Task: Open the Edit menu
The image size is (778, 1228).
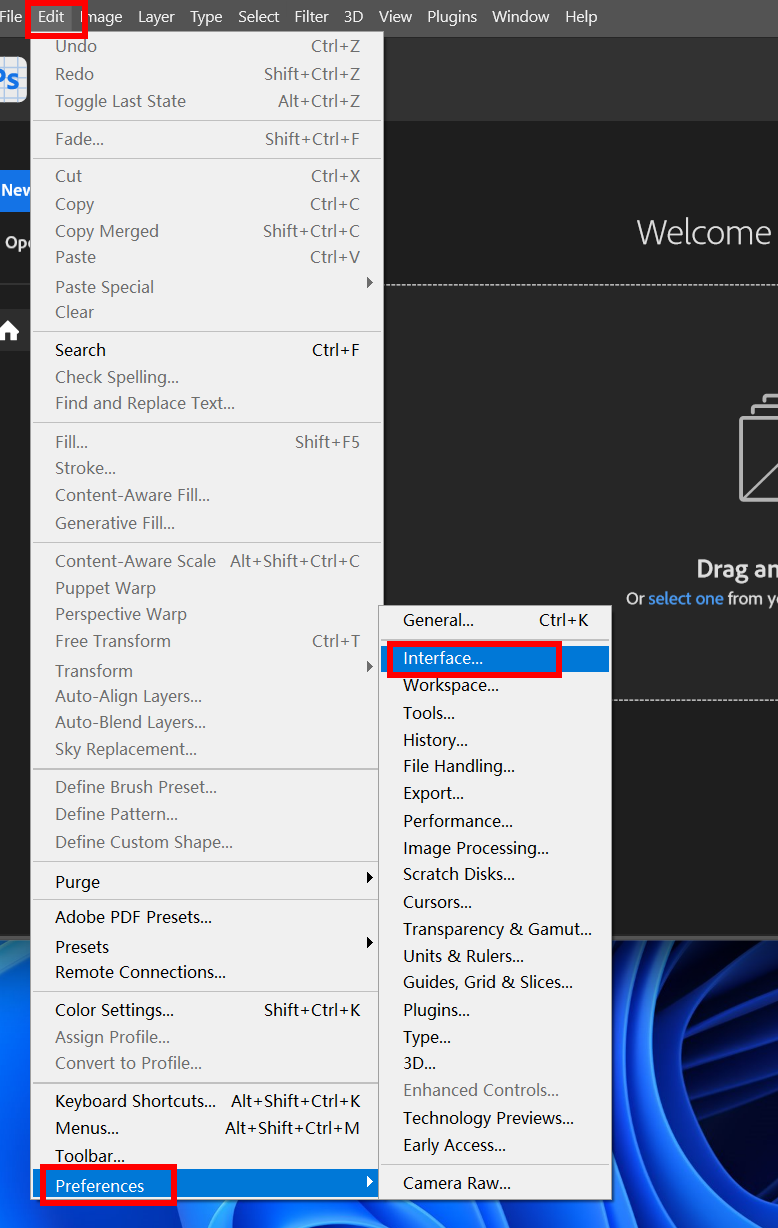Action: click(51, 17)
